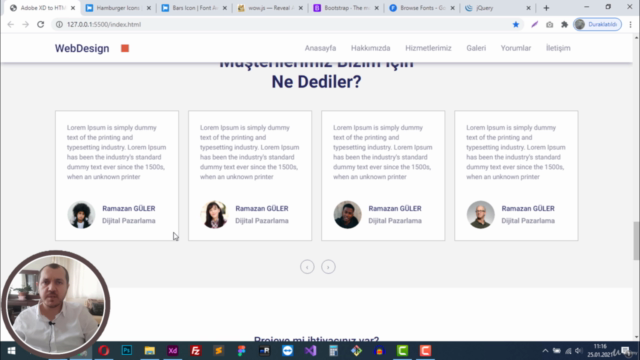This screenshot has height=360, width=640.
Task: Open the Hakkımızda nav link
Action: [371, 48]
